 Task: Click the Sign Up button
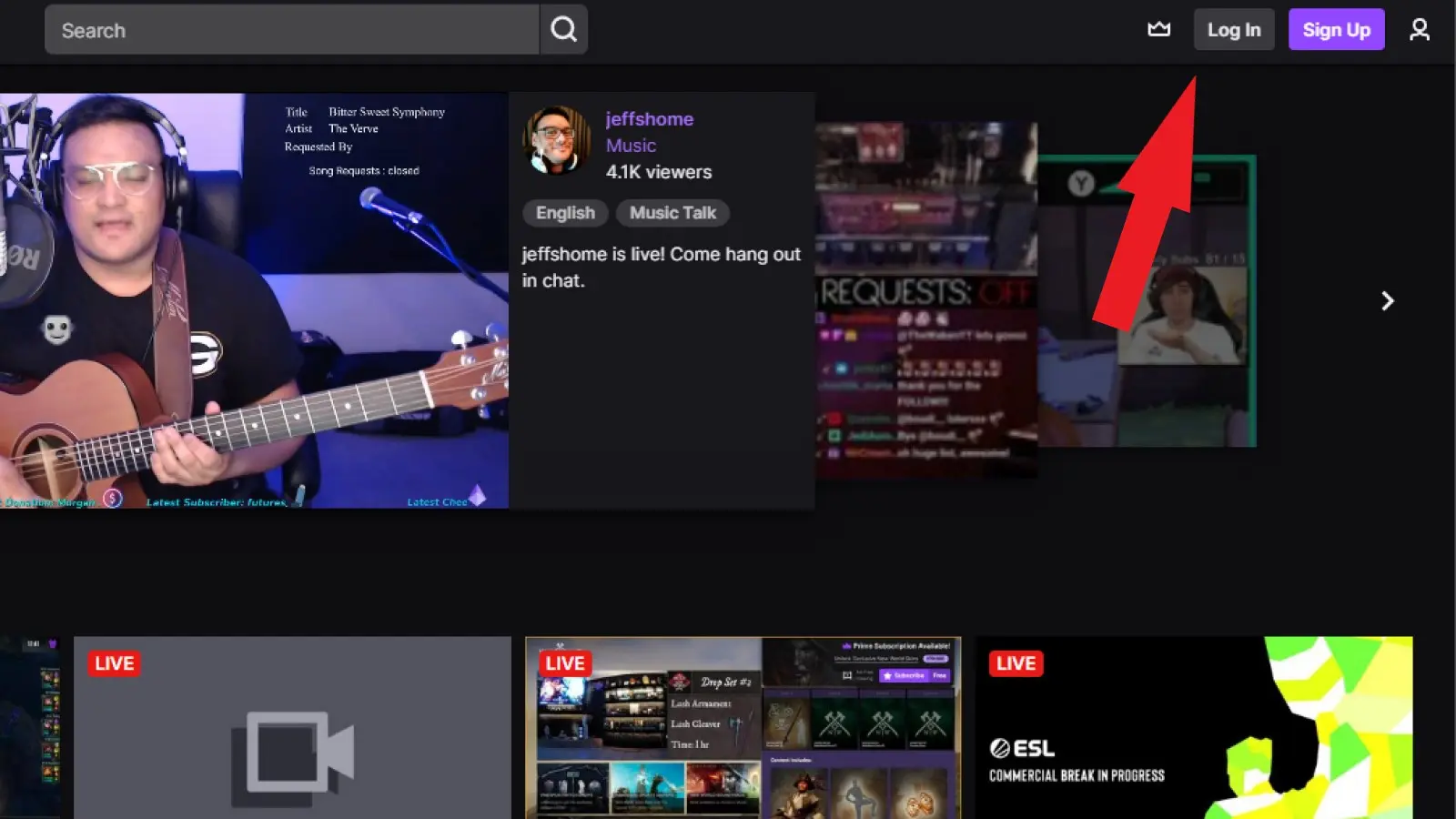pos(1336,30)
